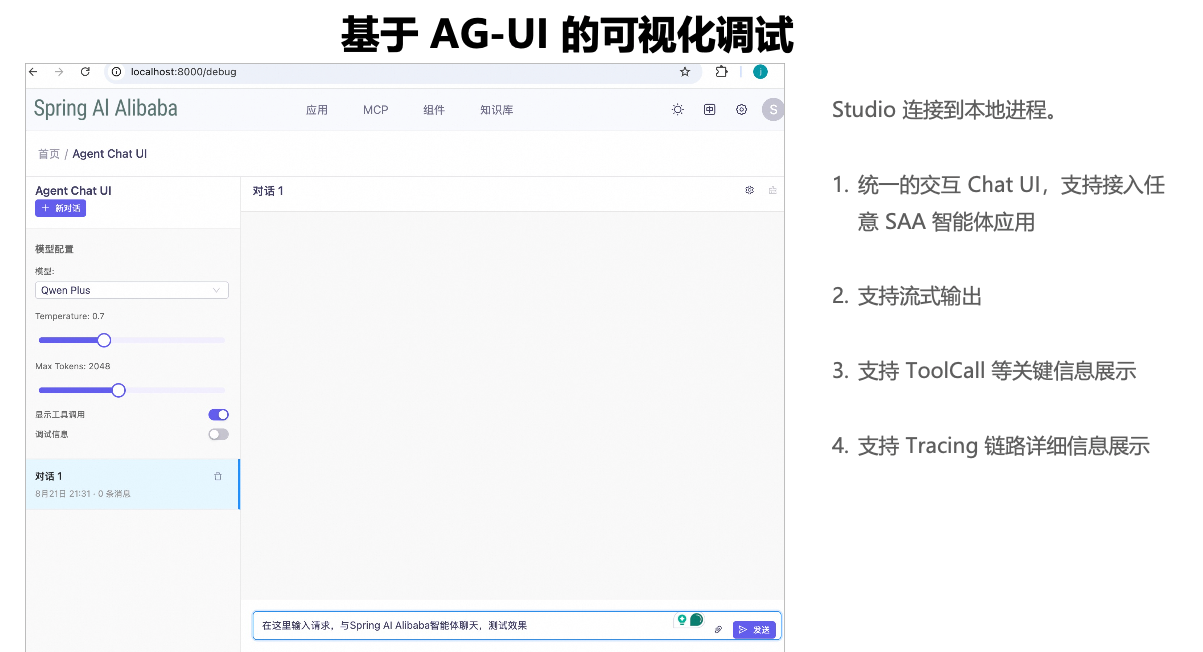Open the MCP menu item
This screenshot has width=1203, height=652.
click(x=376, y=110)
